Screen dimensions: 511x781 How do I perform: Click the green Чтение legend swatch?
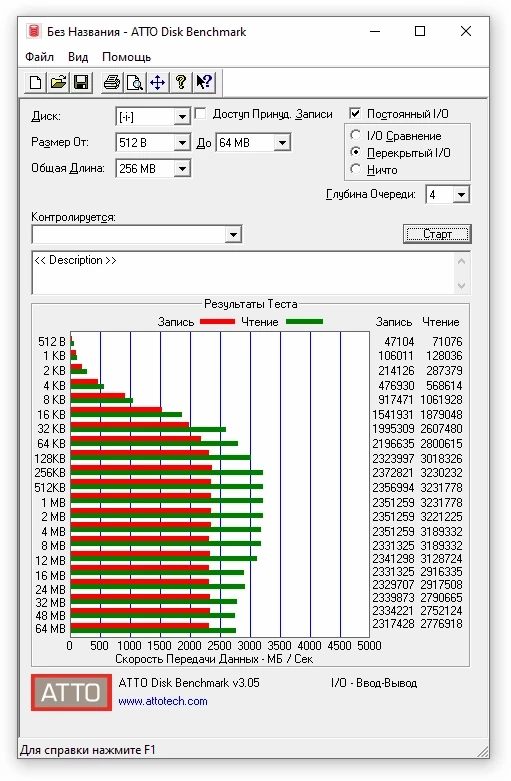304,322
